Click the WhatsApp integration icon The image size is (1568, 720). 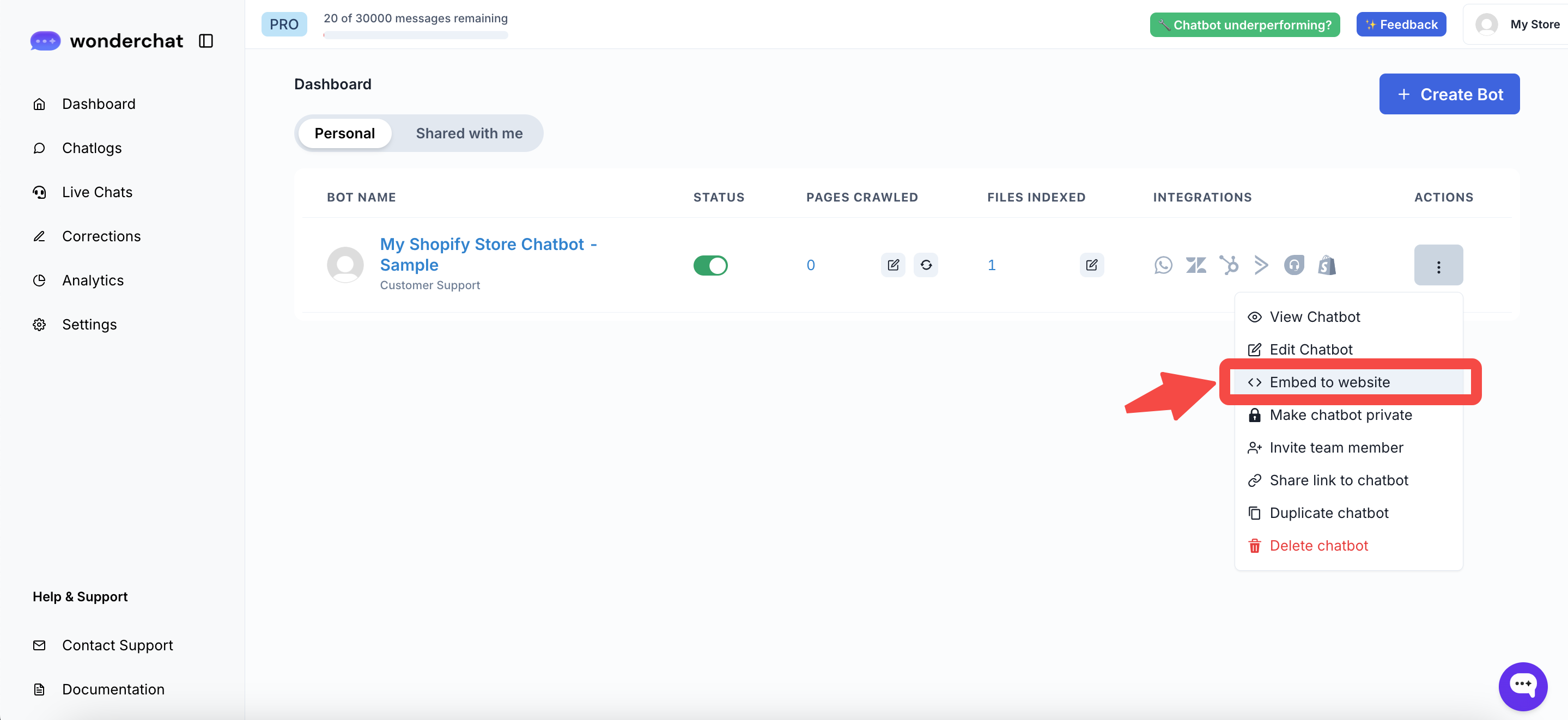click(x=1163, y=265)
